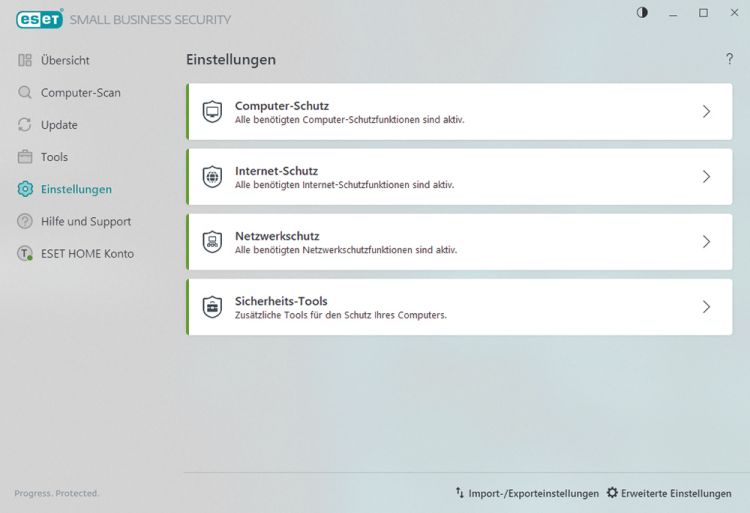Expand the Sicherheits-Tools chevron arrow
The width and height of the screenshot is (750, 513).
(x=706, y=307)
